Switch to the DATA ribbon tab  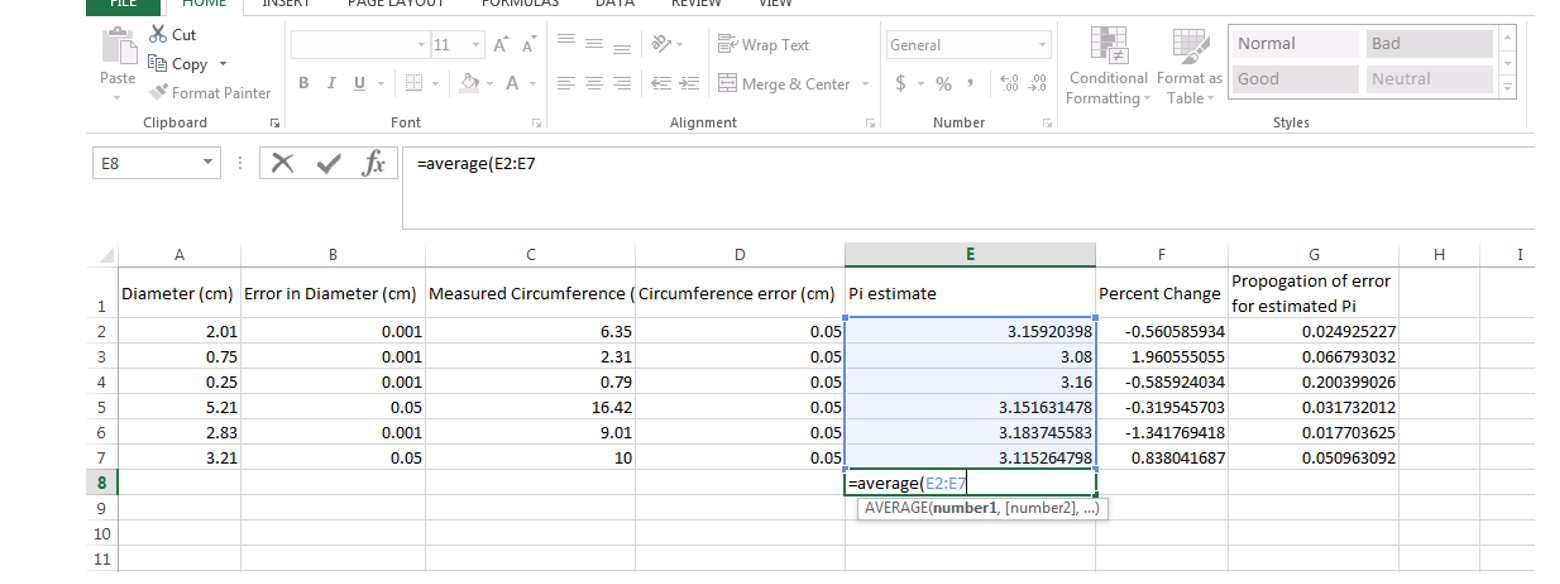[x=614, y=4]
